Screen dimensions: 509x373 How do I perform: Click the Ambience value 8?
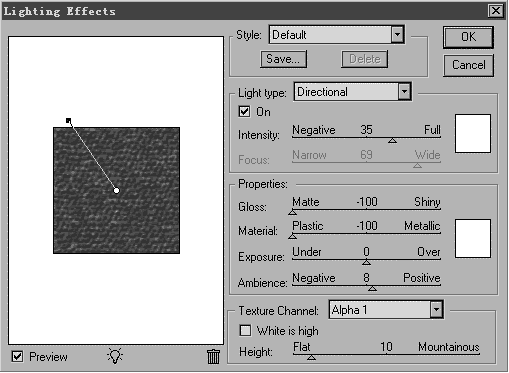coord(366,277)
